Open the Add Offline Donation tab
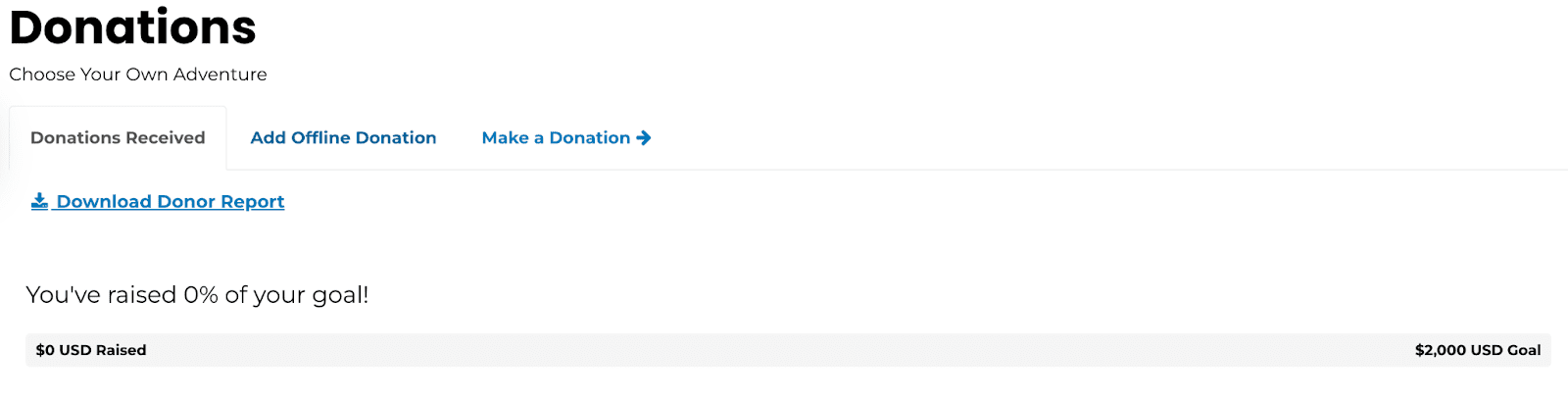 343,138
